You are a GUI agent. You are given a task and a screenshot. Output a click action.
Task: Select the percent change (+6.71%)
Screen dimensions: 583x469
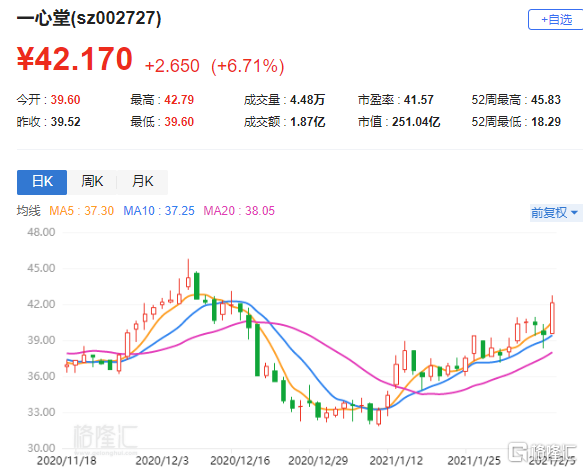pos(248,66)
